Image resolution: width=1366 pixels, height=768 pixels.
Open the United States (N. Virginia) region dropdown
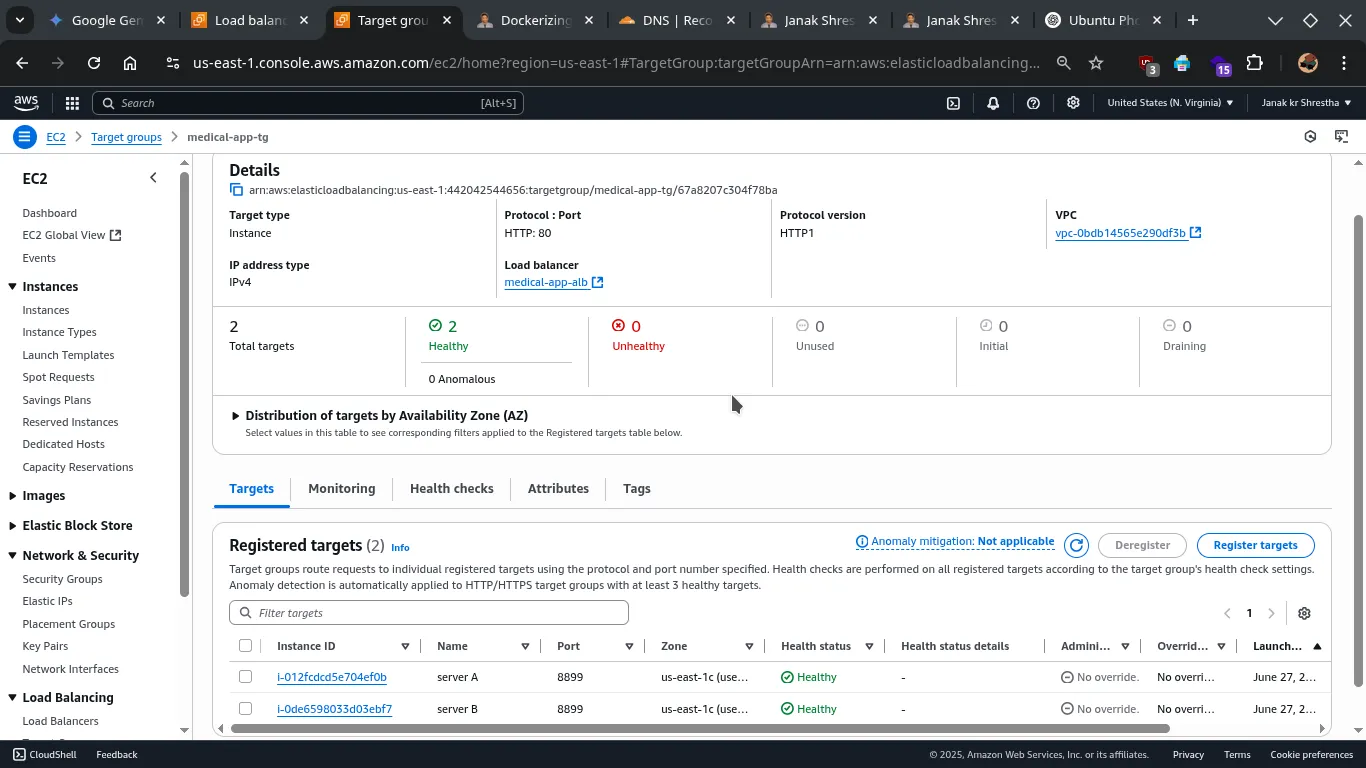point(1170,103)
